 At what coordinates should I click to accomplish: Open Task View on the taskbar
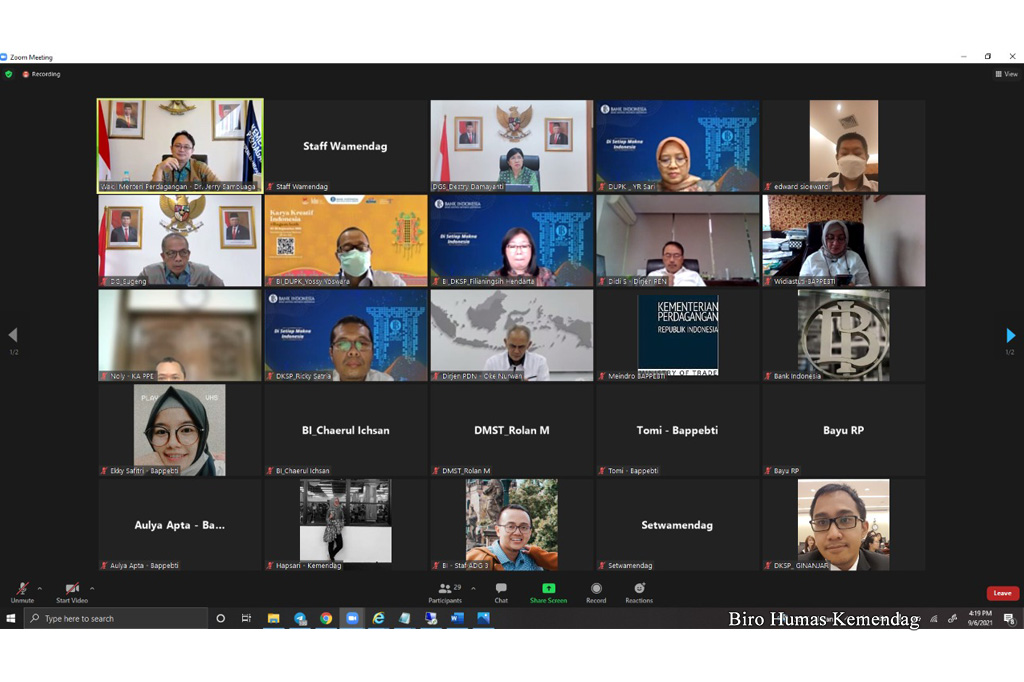(246, 618)
